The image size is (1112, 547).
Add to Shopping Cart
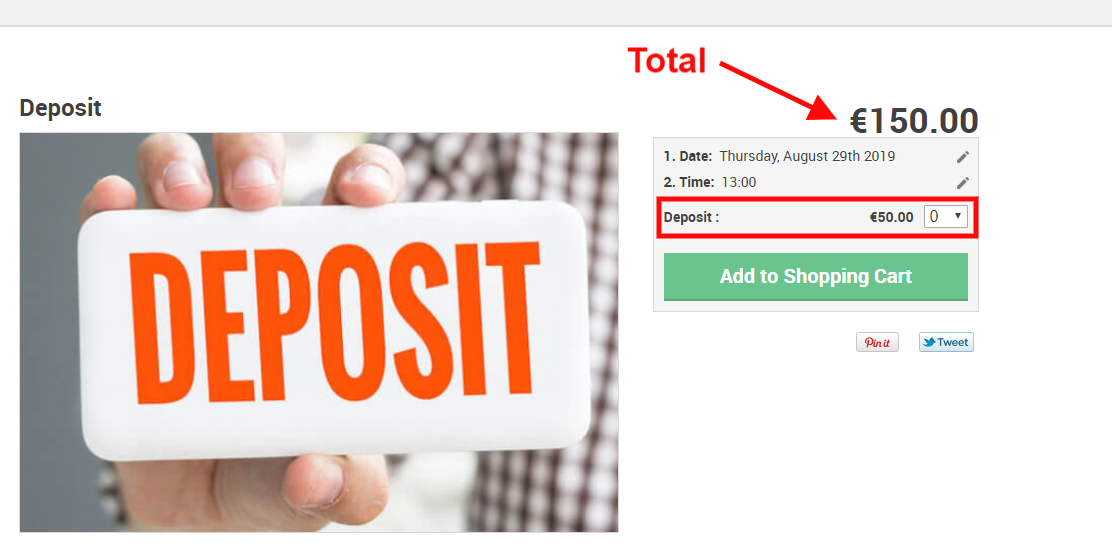click(x=816, y=277)
